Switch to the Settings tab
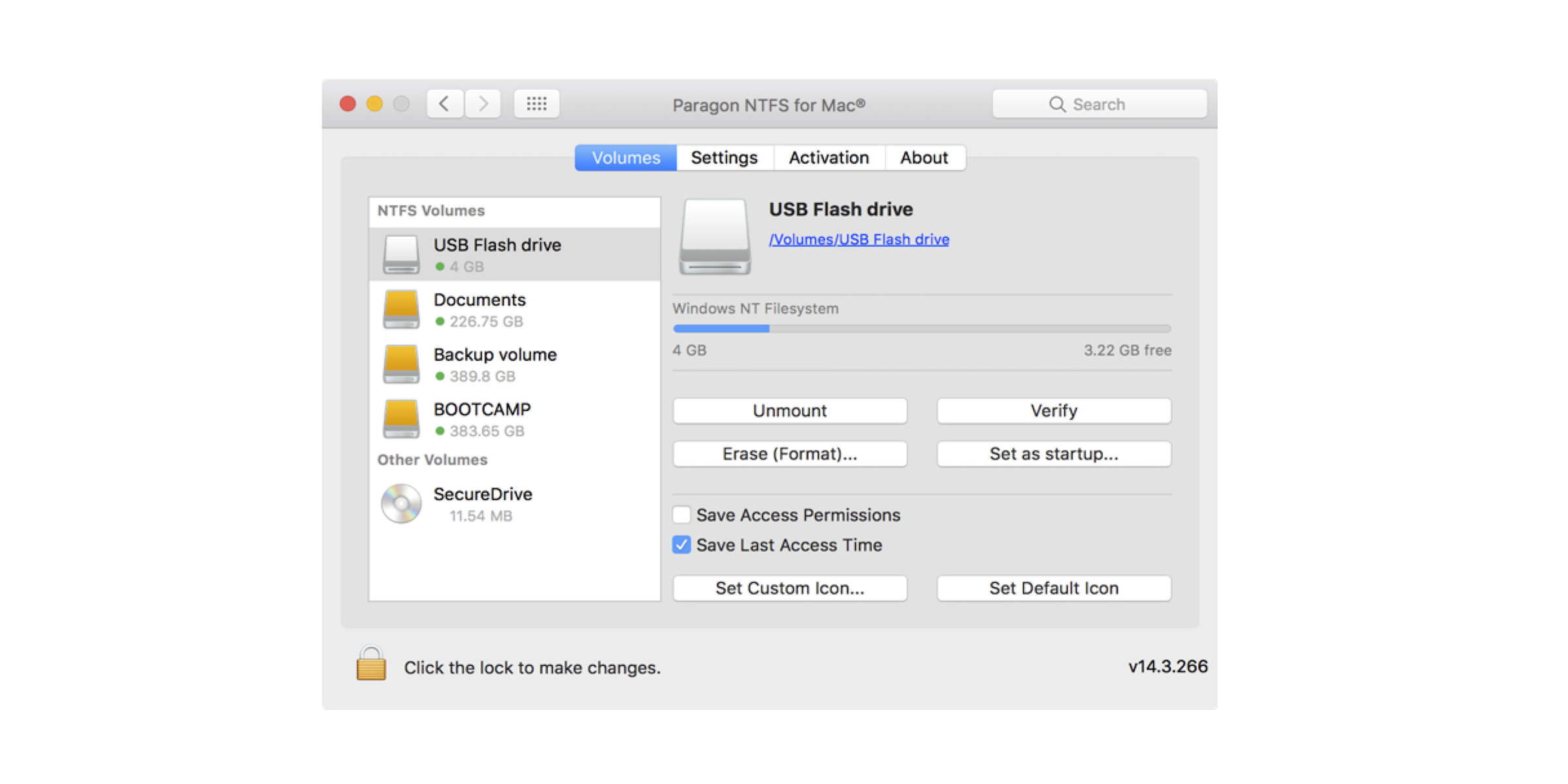The height and width of the screenshot is (784, 1568). pos(724,157)
